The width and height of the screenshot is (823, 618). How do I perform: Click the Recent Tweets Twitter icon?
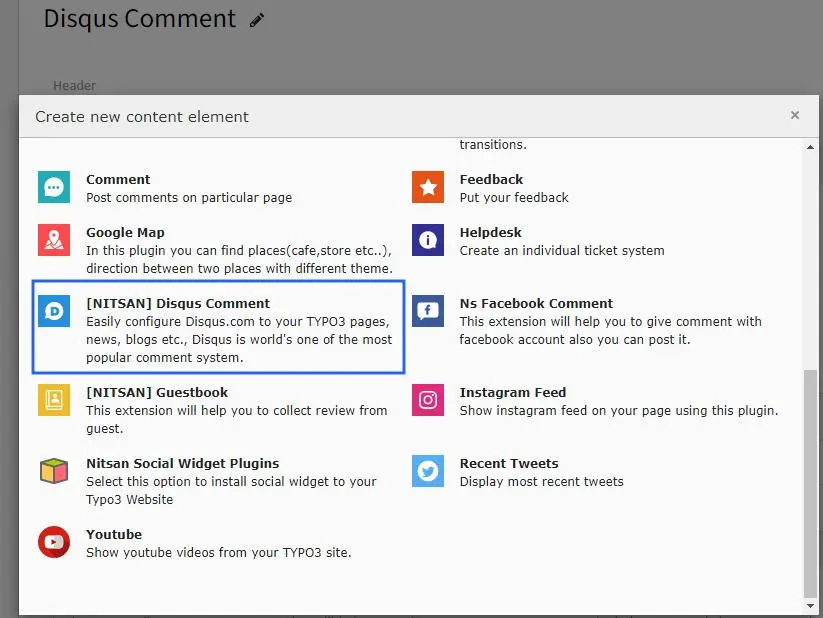click(x=428, y=471)
